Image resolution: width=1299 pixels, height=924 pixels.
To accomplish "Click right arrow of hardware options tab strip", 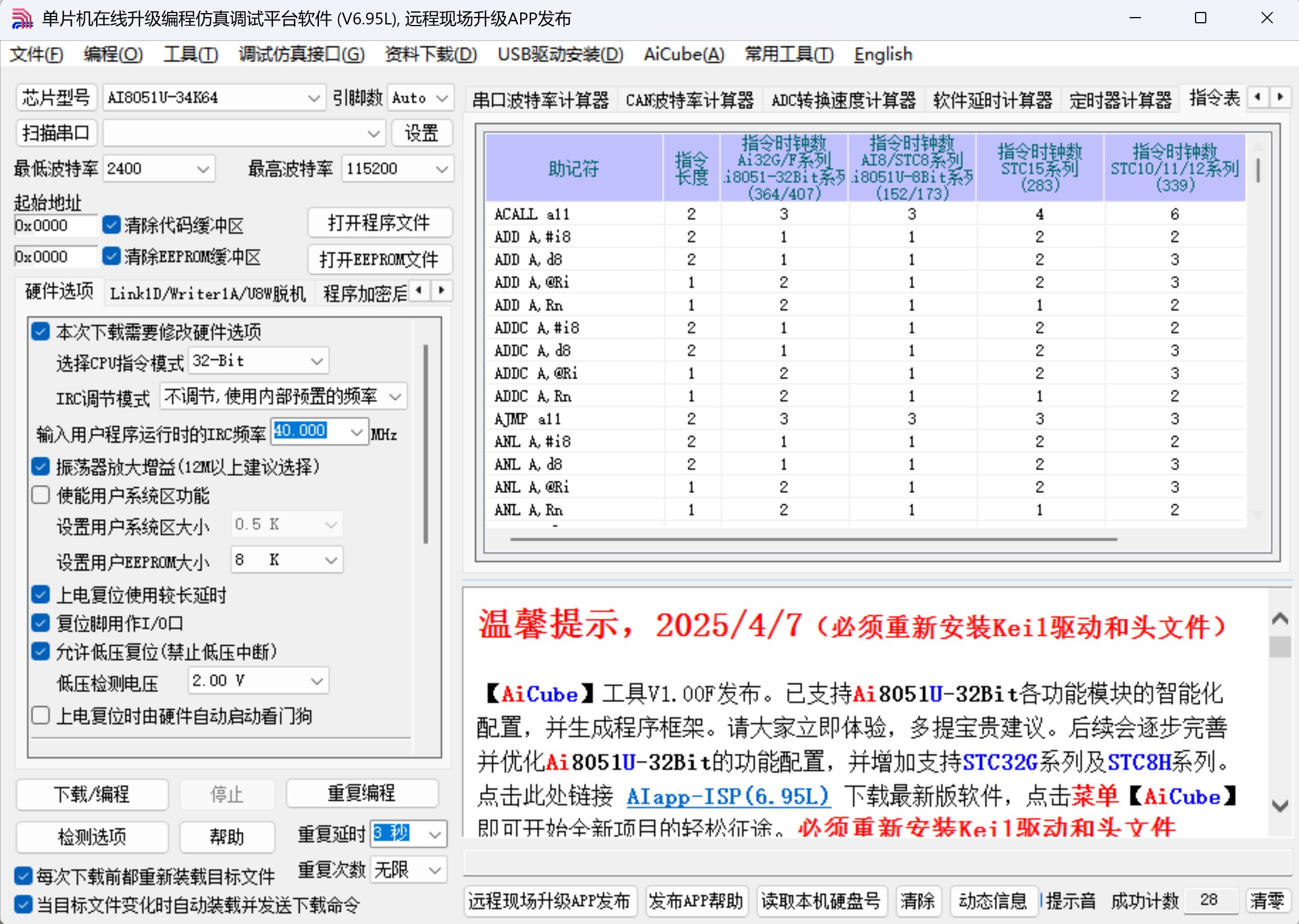I will coord(441,291).
